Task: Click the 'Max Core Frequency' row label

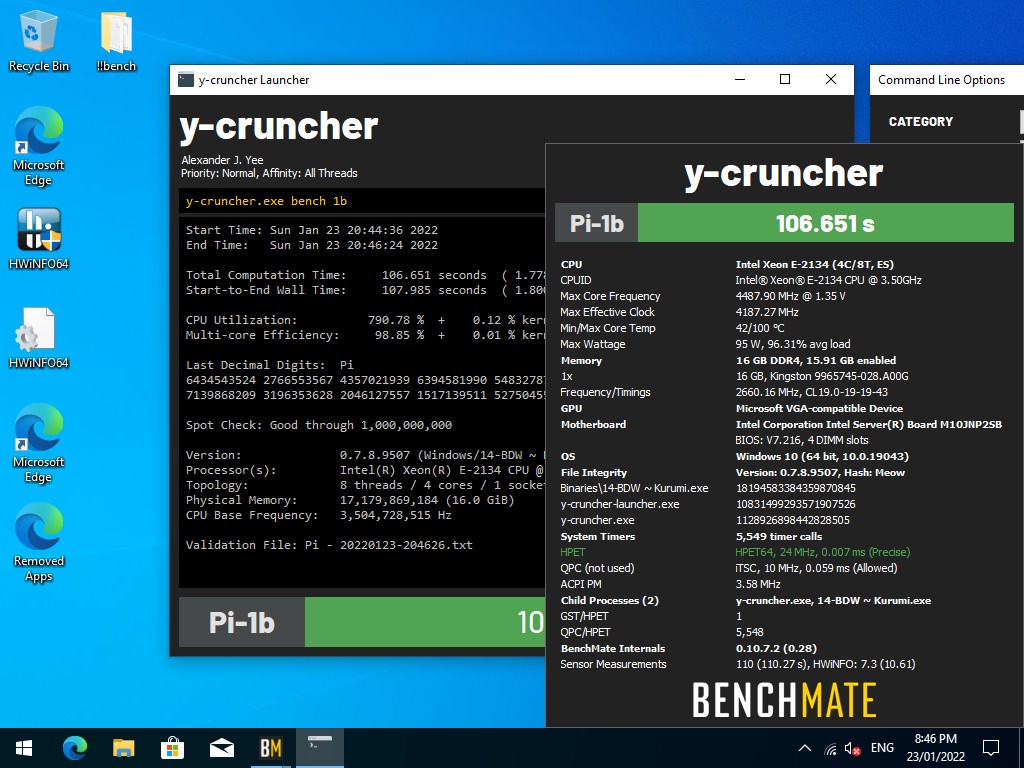Action: [x=610, y=296]
